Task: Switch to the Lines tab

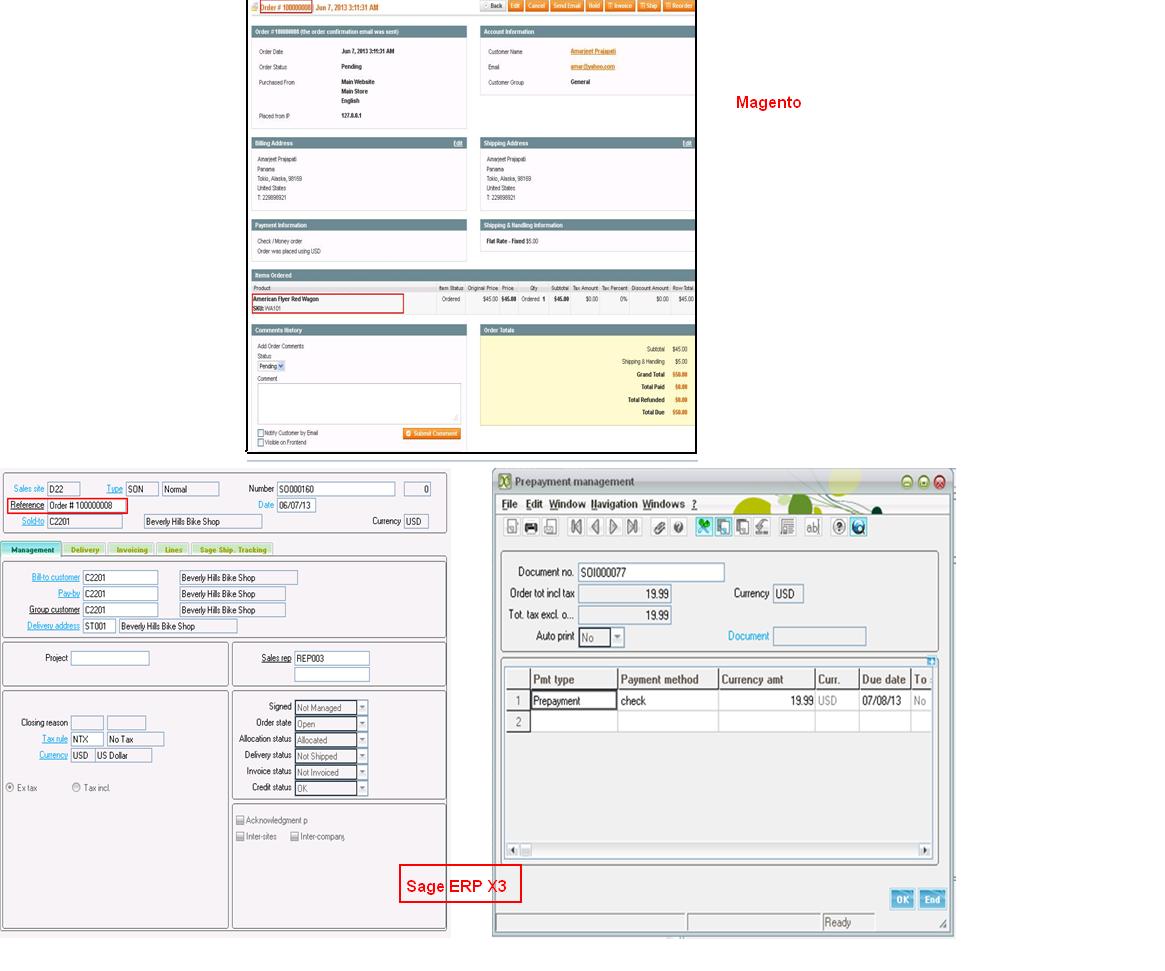Action: [173, 550]
